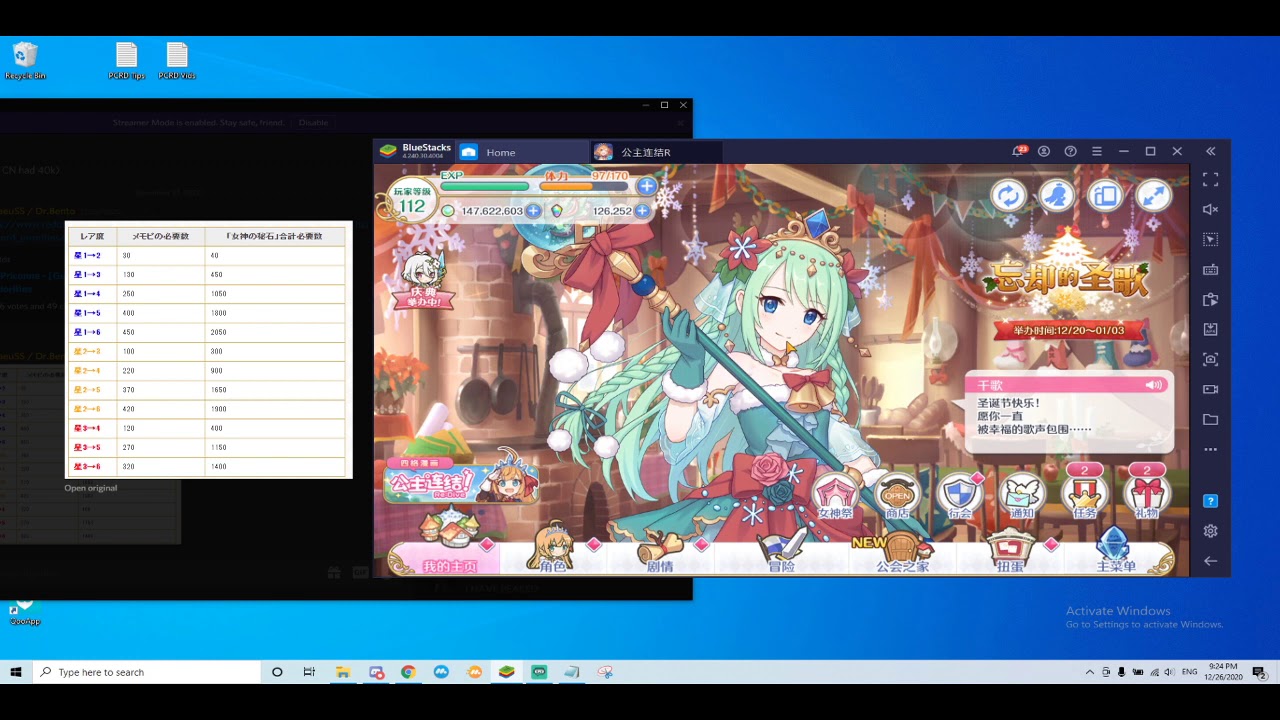Open the embedded star-rank table image
Screen dimensions: 1280x720
(210, 351)
